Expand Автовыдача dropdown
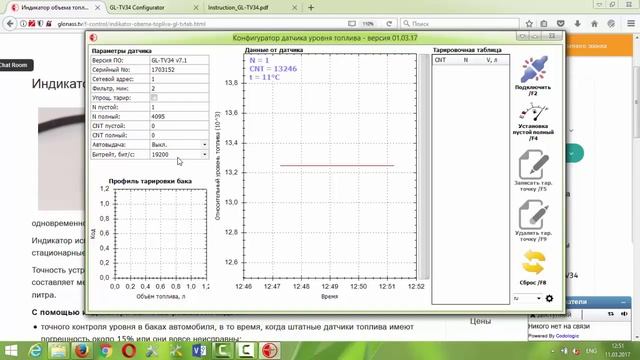The width and height of the screenshot is (640, 360). (204, 144)
